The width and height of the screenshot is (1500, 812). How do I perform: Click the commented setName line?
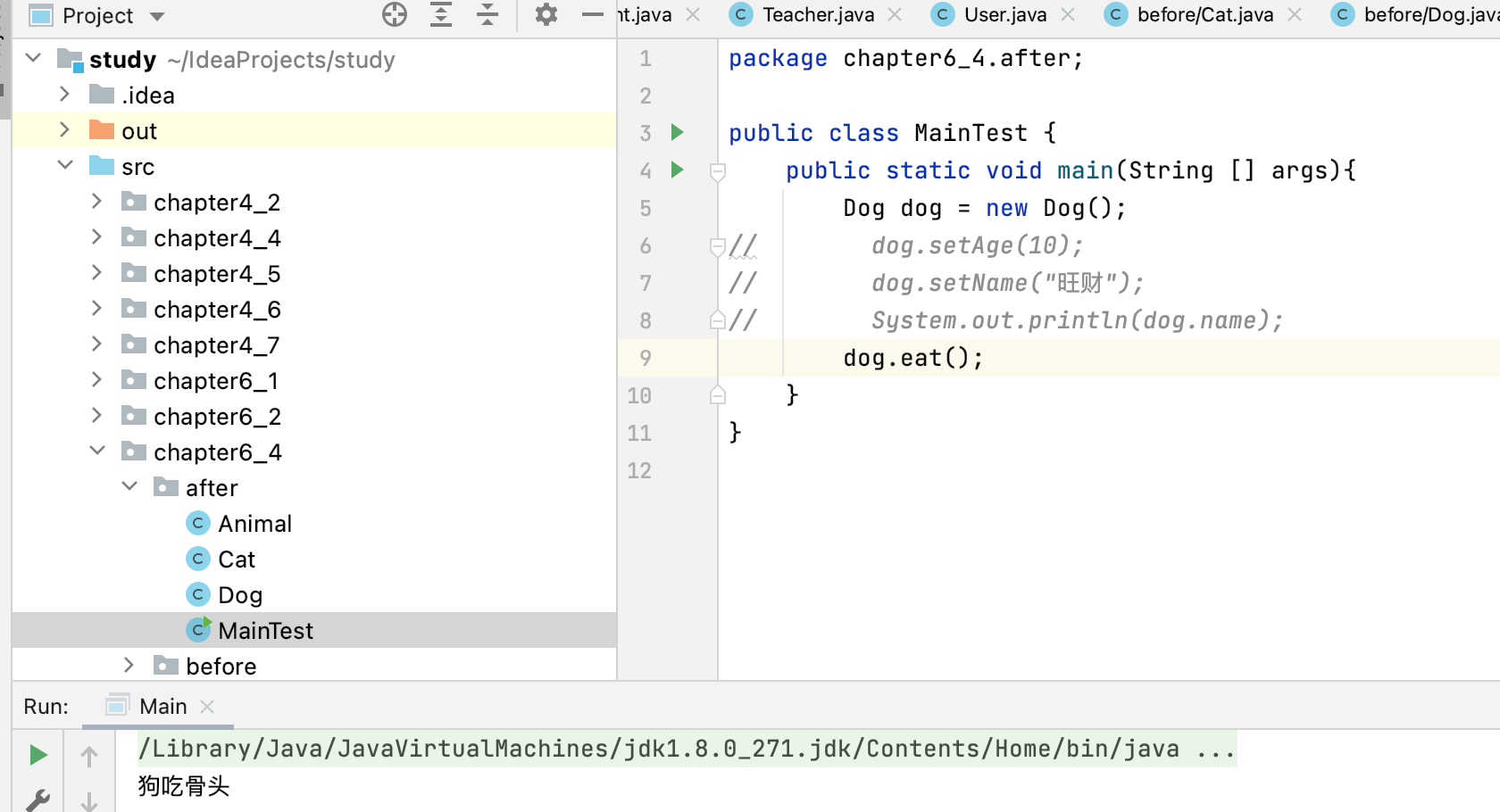point(1007,283)
